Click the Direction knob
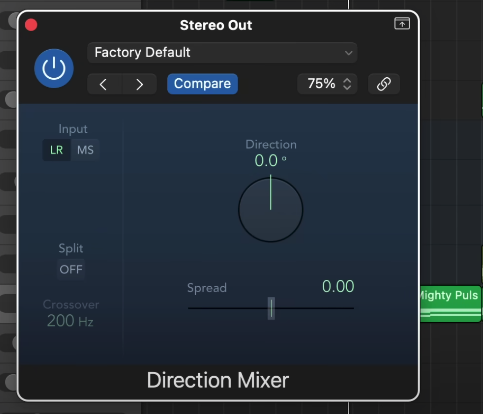This screenshot has height=414, width=483. point(271,210)
